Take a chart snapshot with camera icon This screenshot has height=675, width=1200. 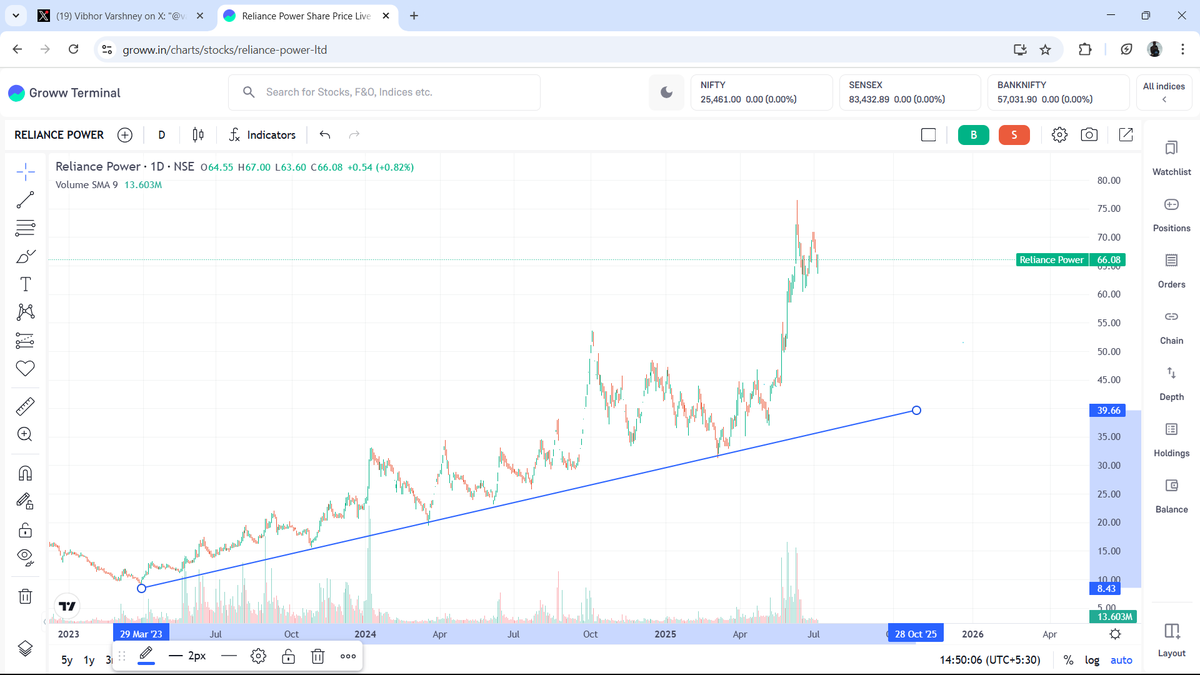click(x=1089, y=135)
